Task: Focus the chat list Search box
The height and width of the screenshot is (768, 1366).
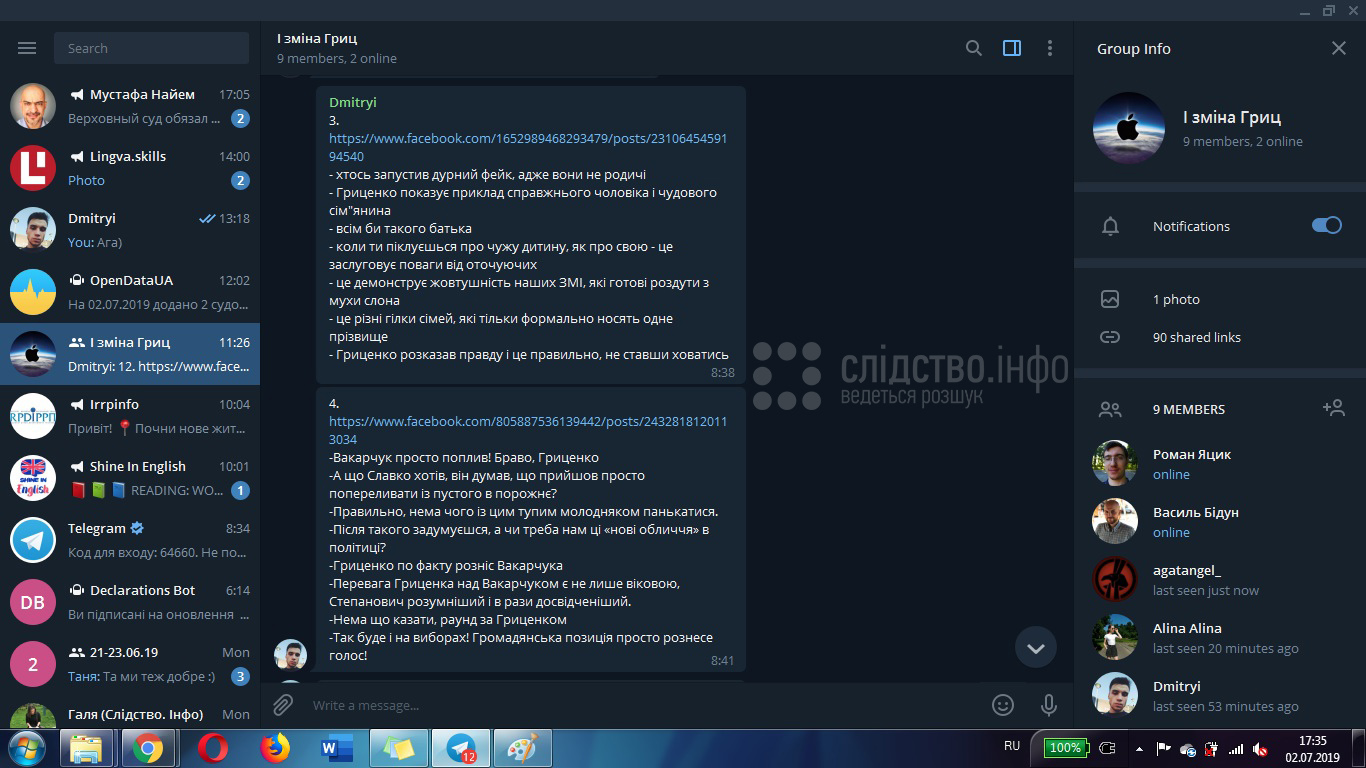Action: pos(152,48)
